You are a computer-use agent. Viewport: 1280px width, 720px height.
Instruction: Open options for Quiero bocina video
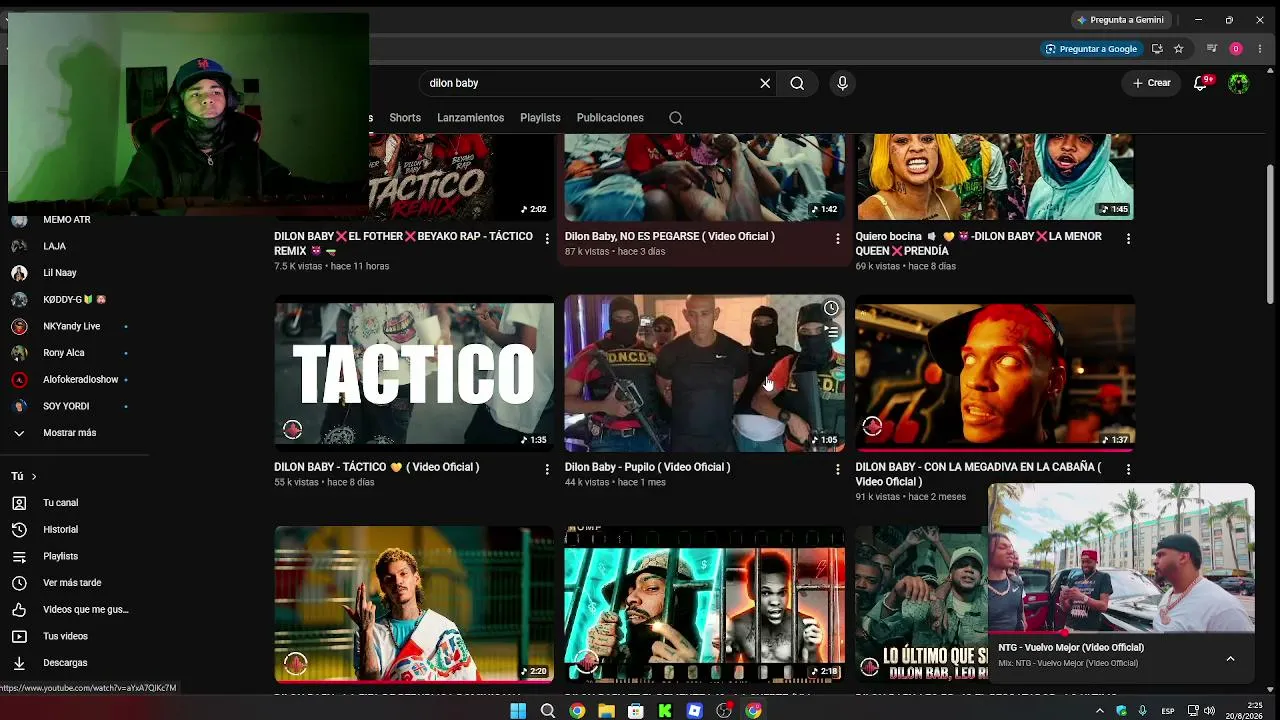point(1128,239)
